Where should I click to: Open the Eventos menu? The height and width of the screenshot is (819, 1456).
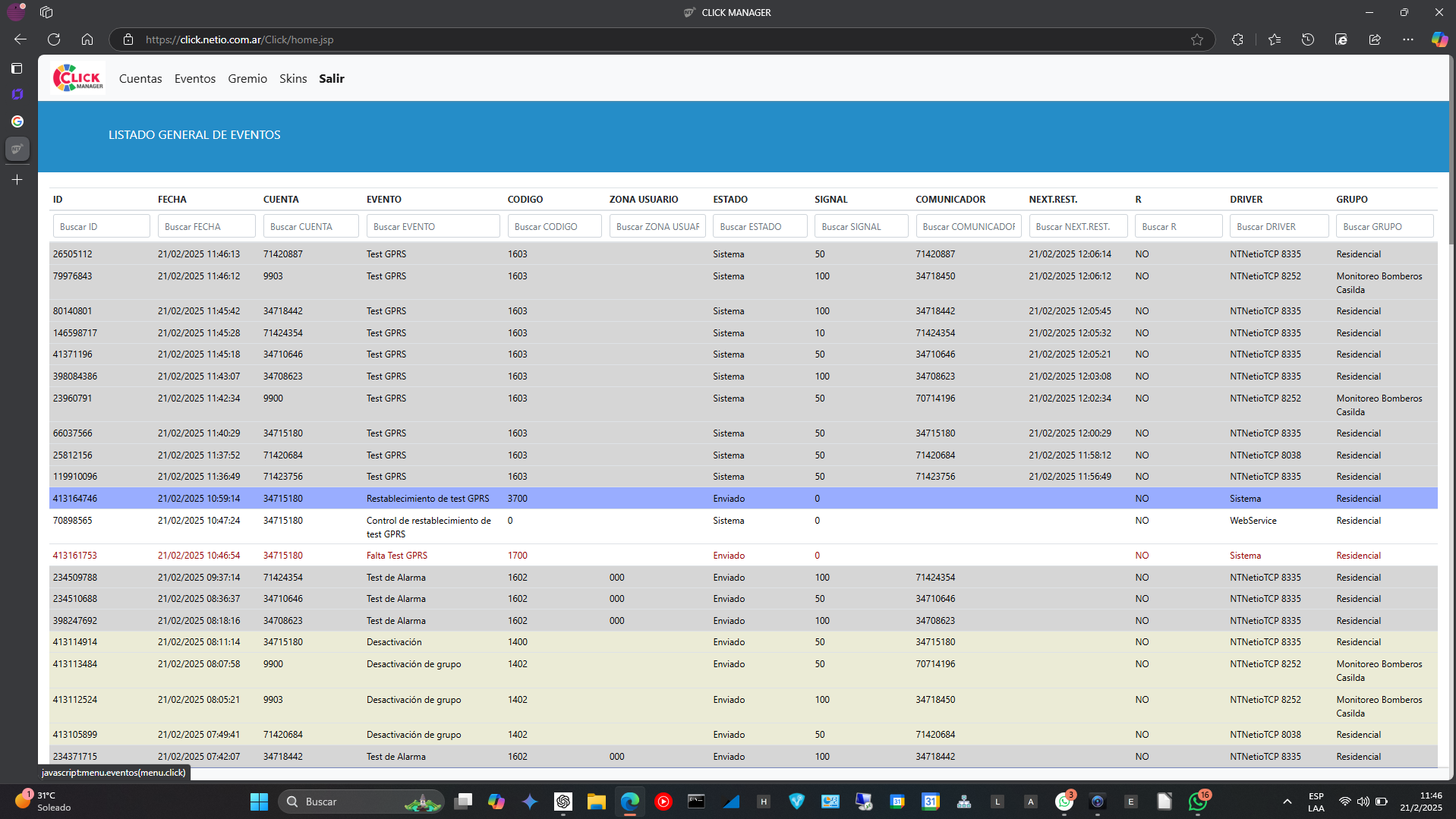pos(195,79)
